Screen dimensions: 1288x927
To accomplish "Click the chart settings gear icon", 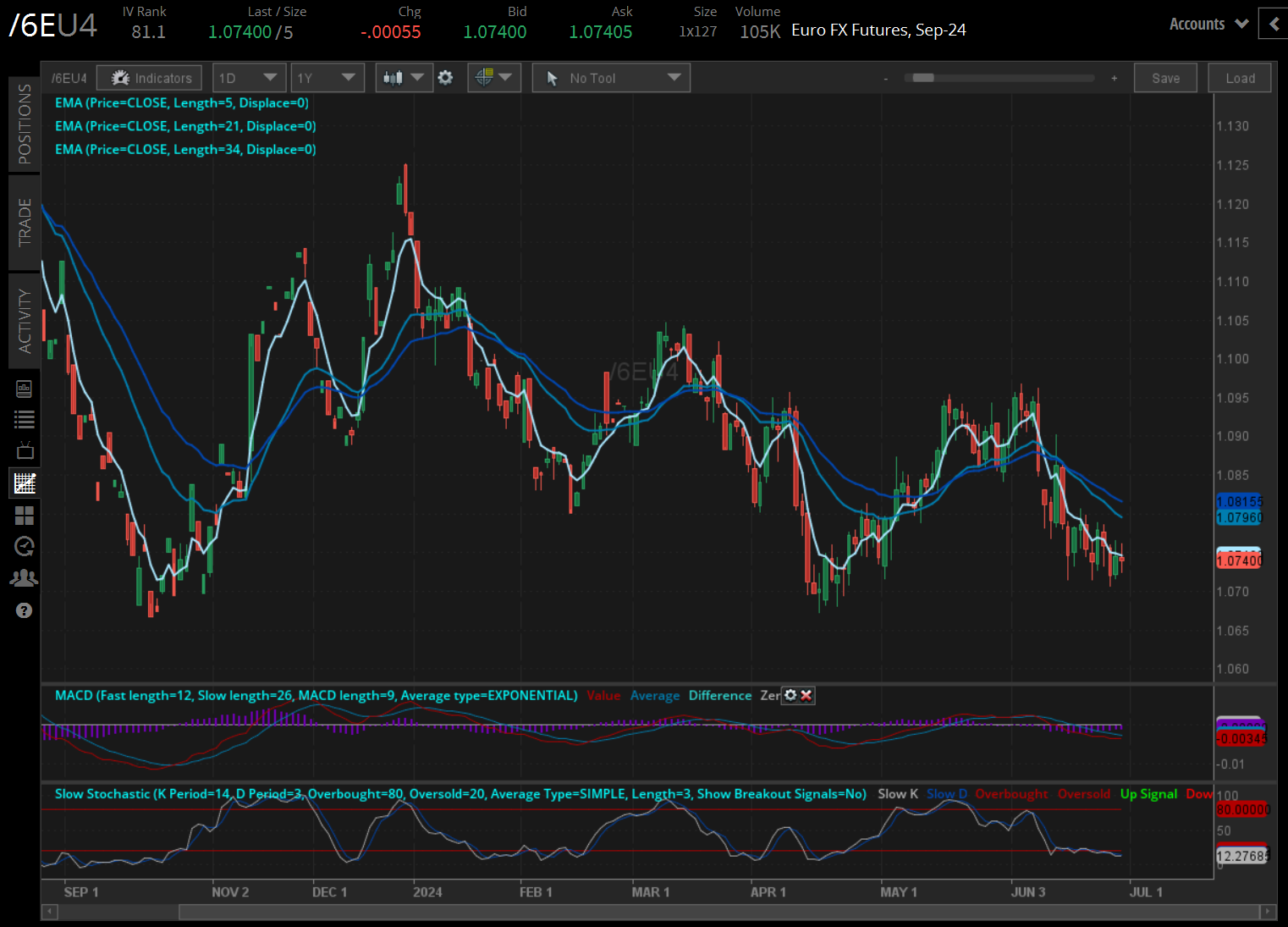I will coord(445,77).
